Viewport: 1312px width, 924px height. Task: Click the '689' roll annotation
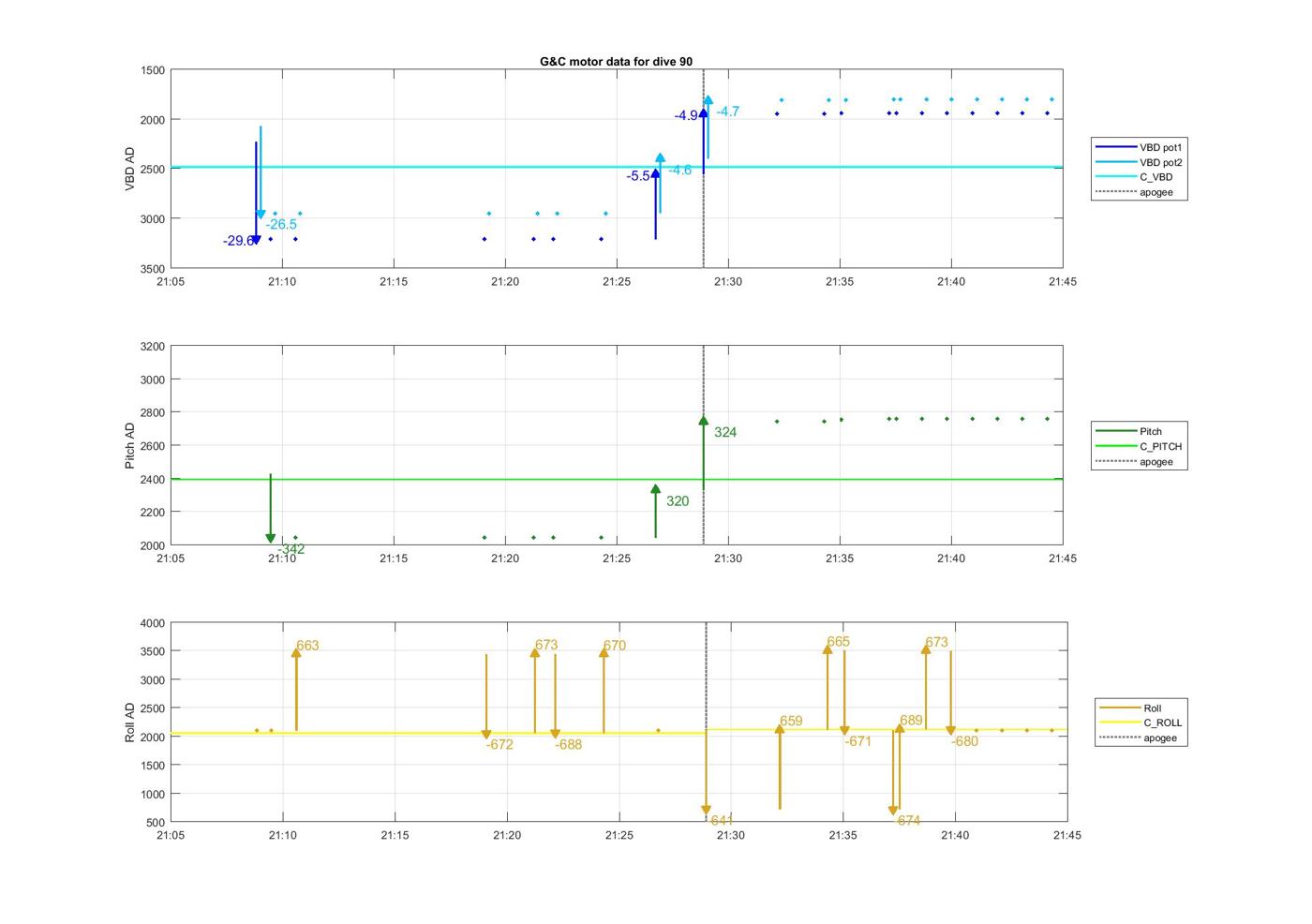(x=911, y=721)
